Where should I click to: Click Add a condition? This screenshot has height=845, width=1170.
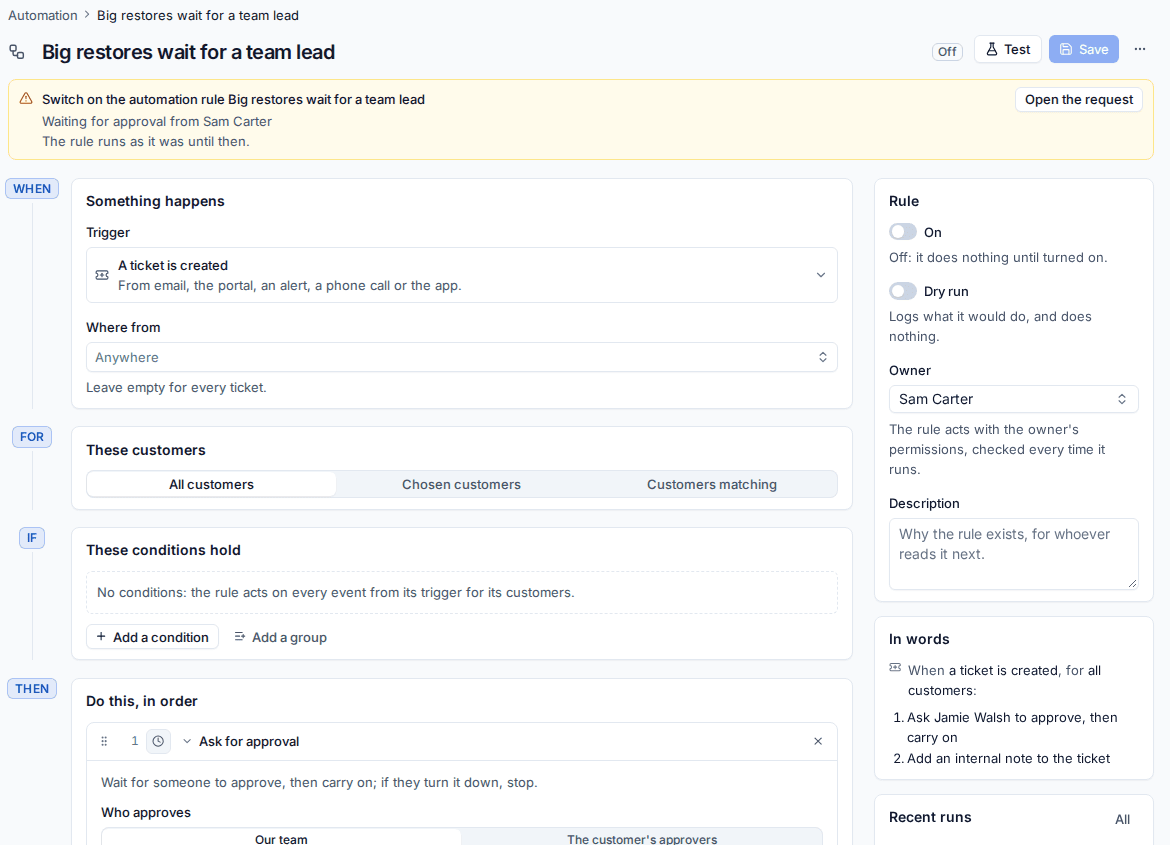152,637
